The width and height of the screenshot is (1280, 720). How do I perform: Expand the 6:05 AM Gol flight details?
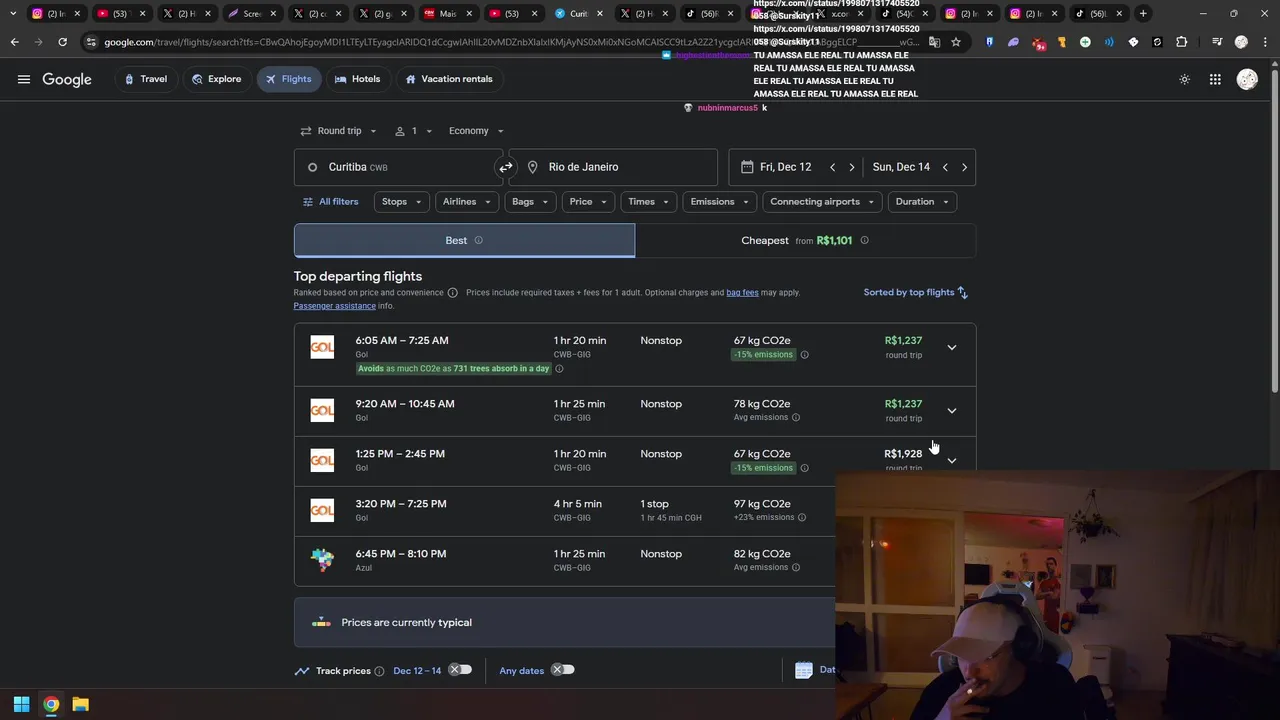[951, 348]
